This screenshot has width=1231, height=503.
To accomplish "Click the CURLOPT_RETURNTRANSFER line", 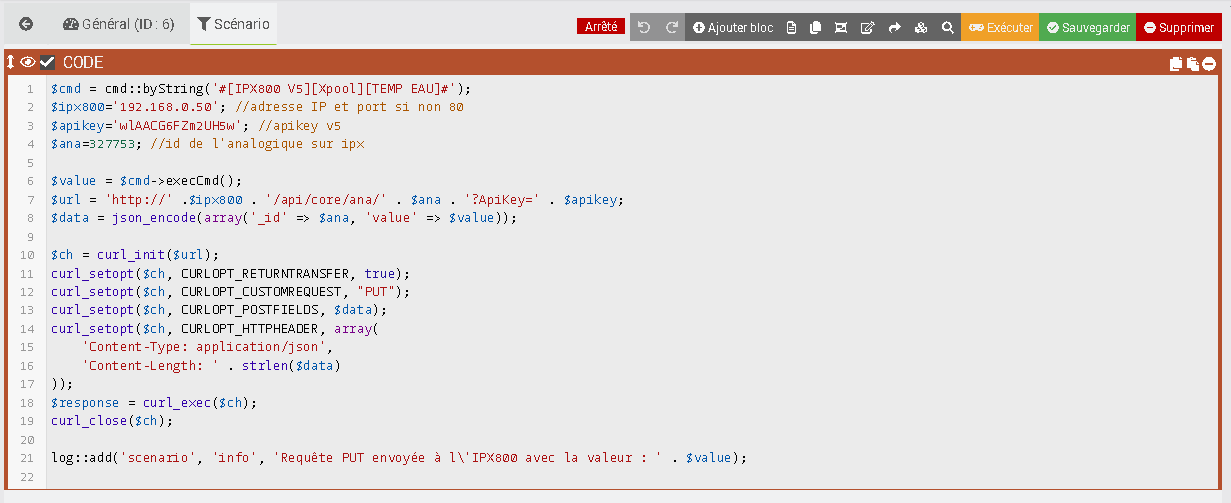I will [231, 274].
